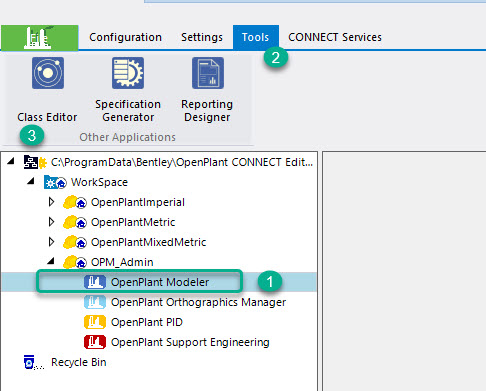Select OpenPlantImperial workspace label

138,202
